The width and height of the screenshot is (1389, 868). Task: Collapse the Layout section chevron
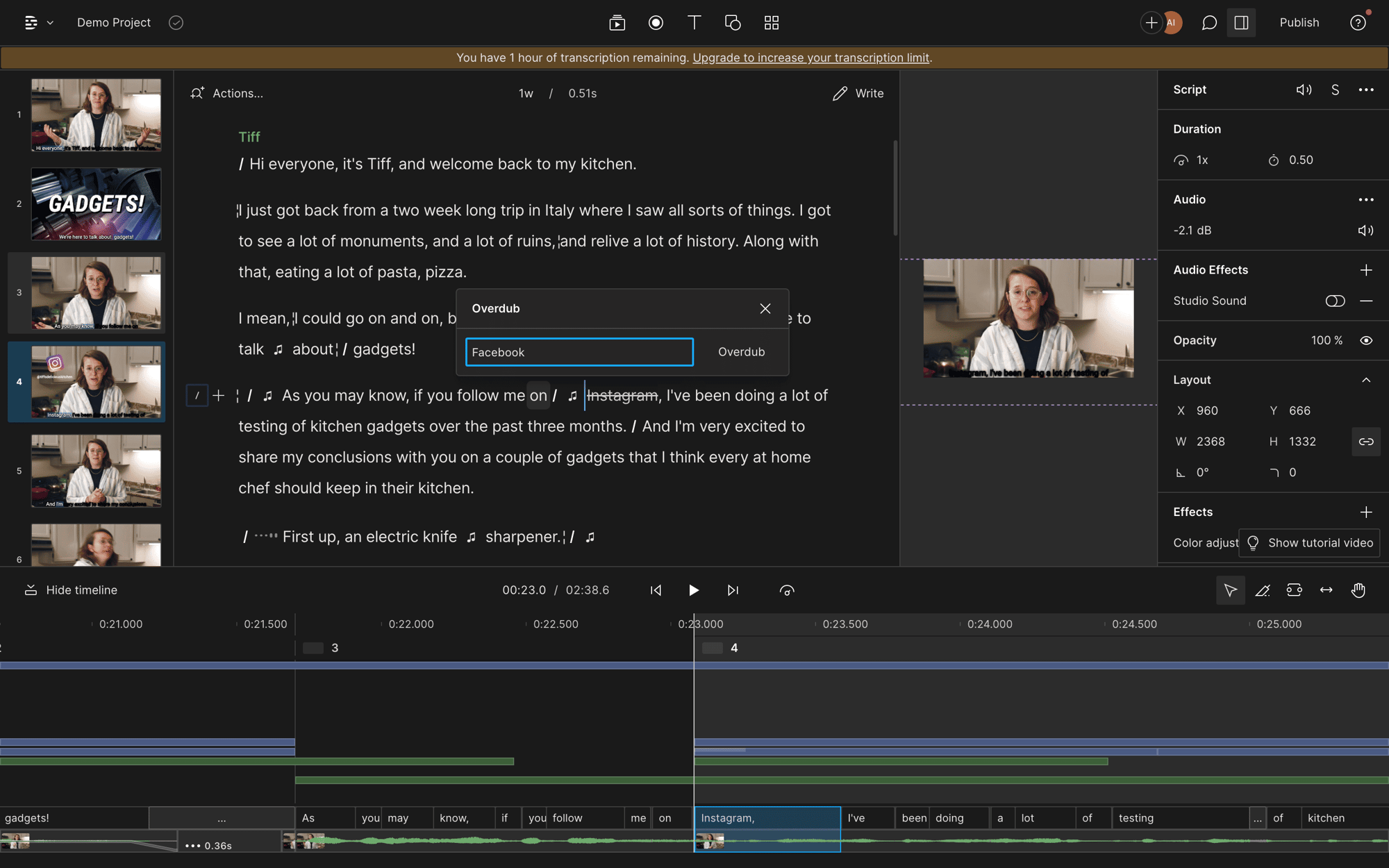pyautogui.click(x=1365, y=380)
